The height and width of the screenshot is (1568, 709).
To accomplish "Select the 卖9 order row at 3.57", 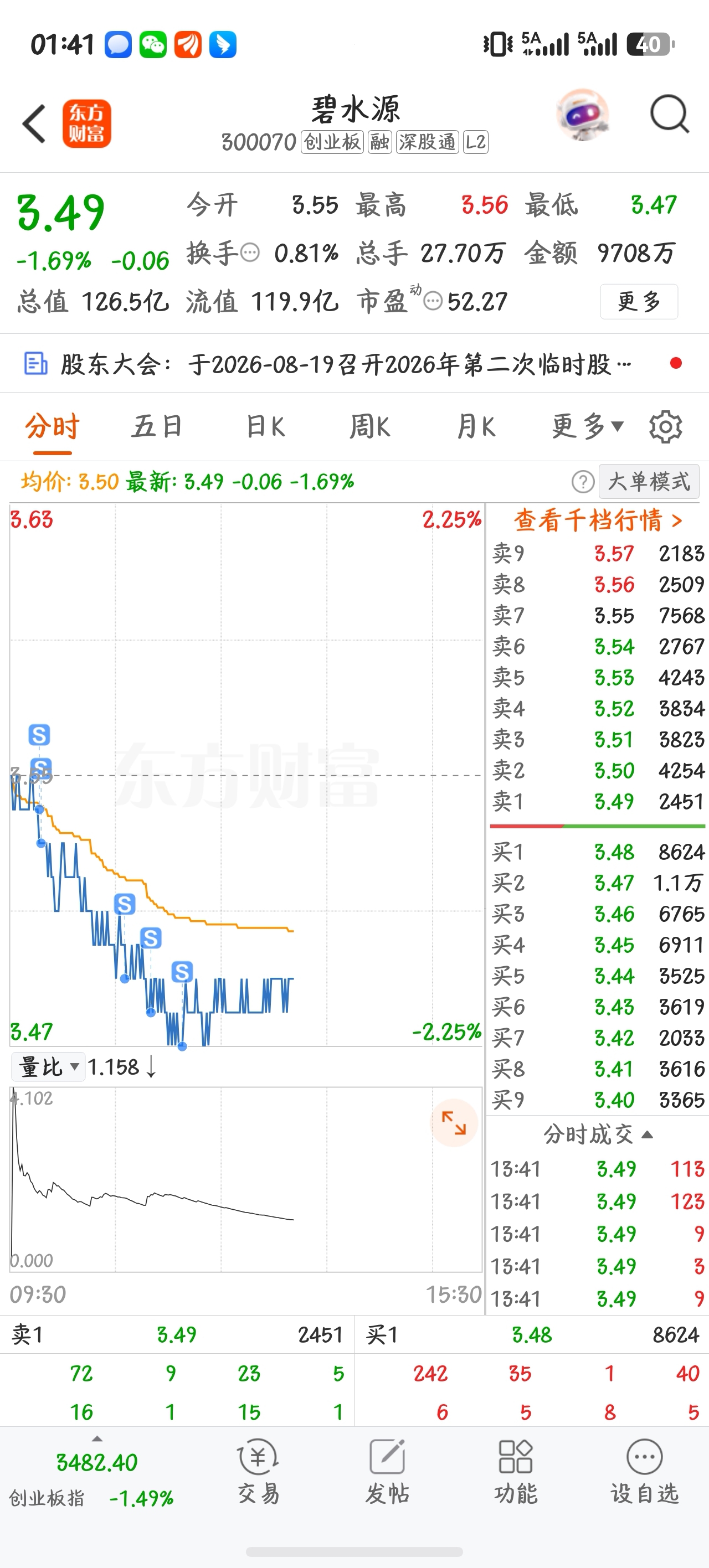I will (x=598, y=553).
